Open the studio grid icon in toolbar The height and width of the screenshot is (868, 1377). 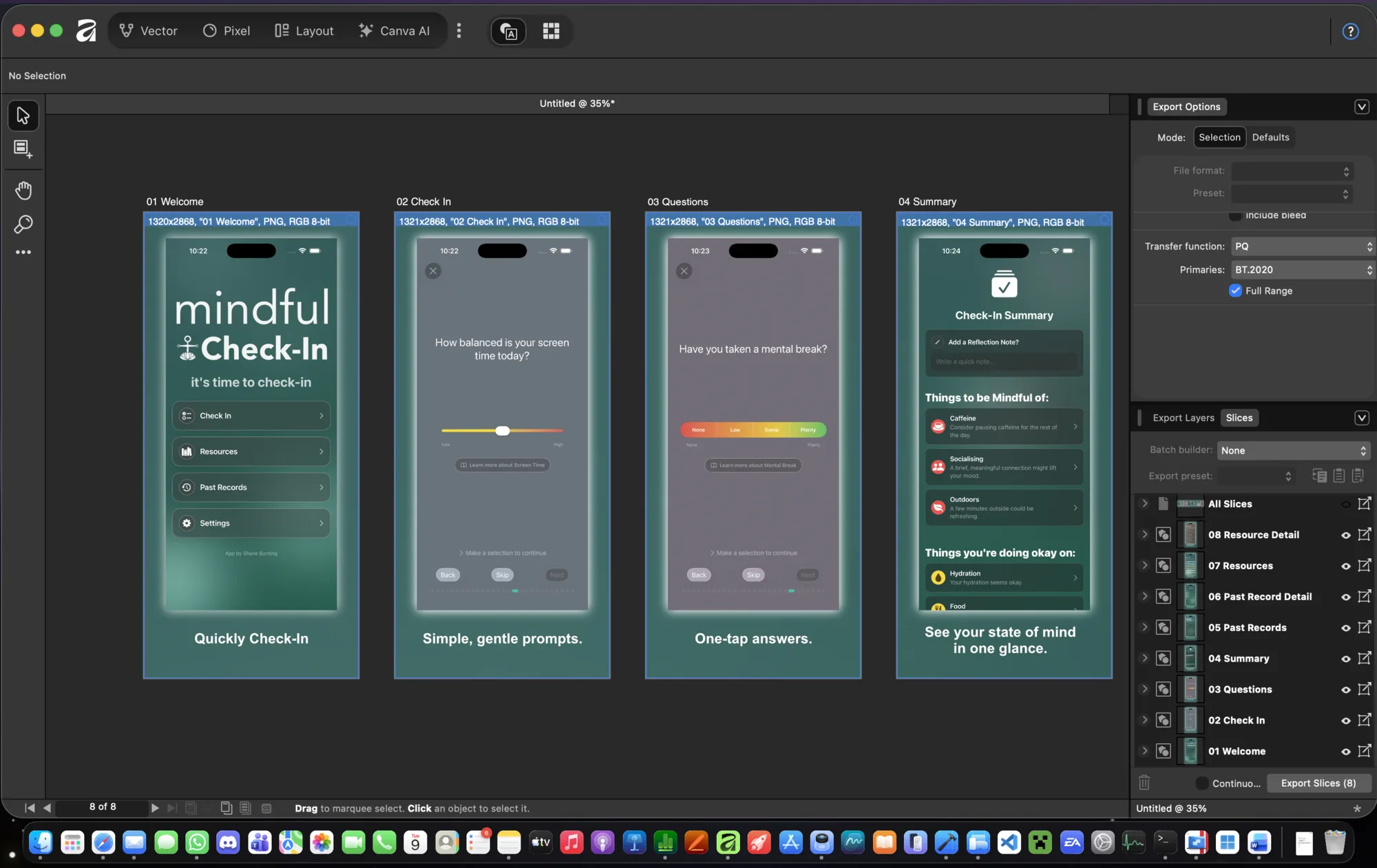pos(551,31)
